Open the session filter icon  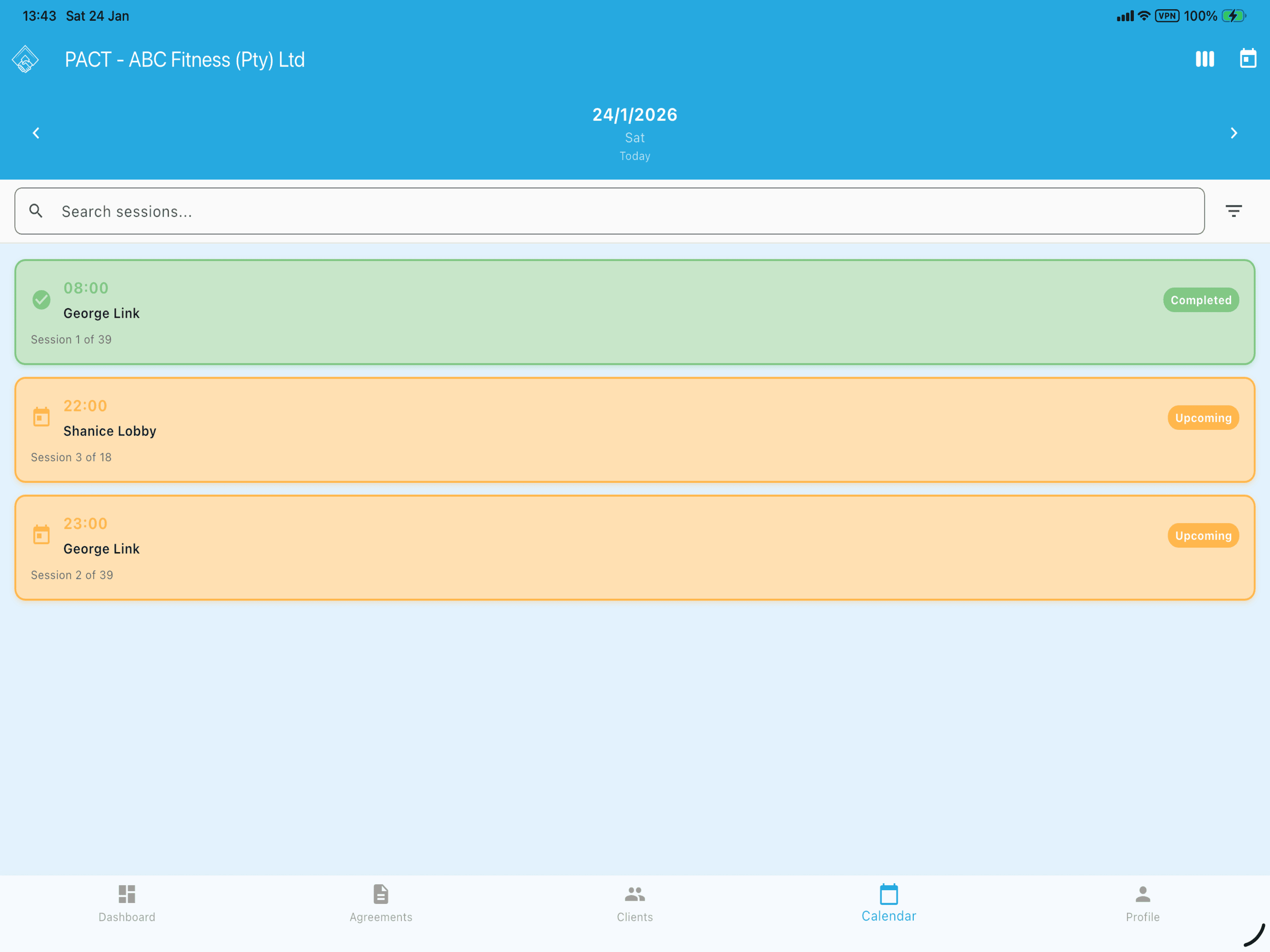tap(1233, 211)
